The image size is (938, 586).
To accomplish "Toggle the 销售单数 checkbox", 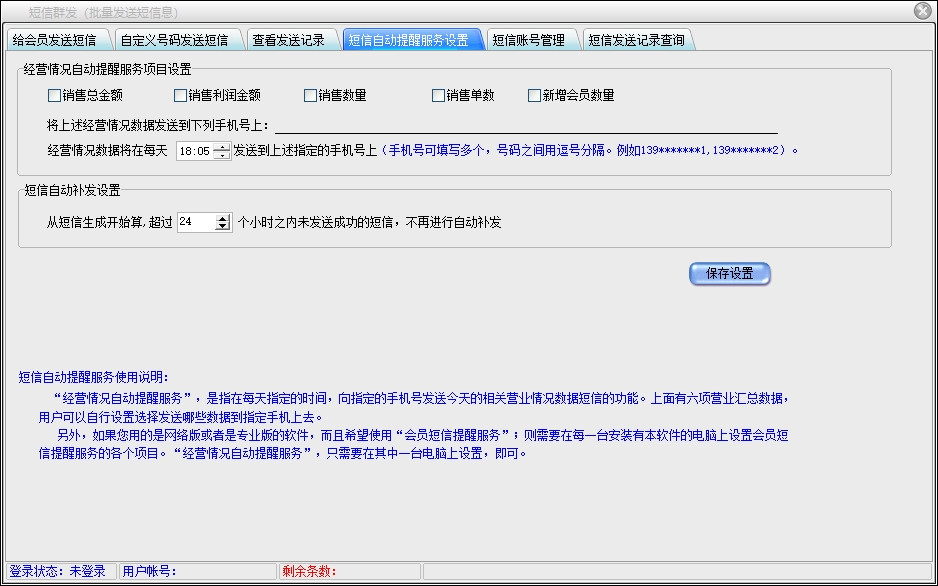I will 438,96.
